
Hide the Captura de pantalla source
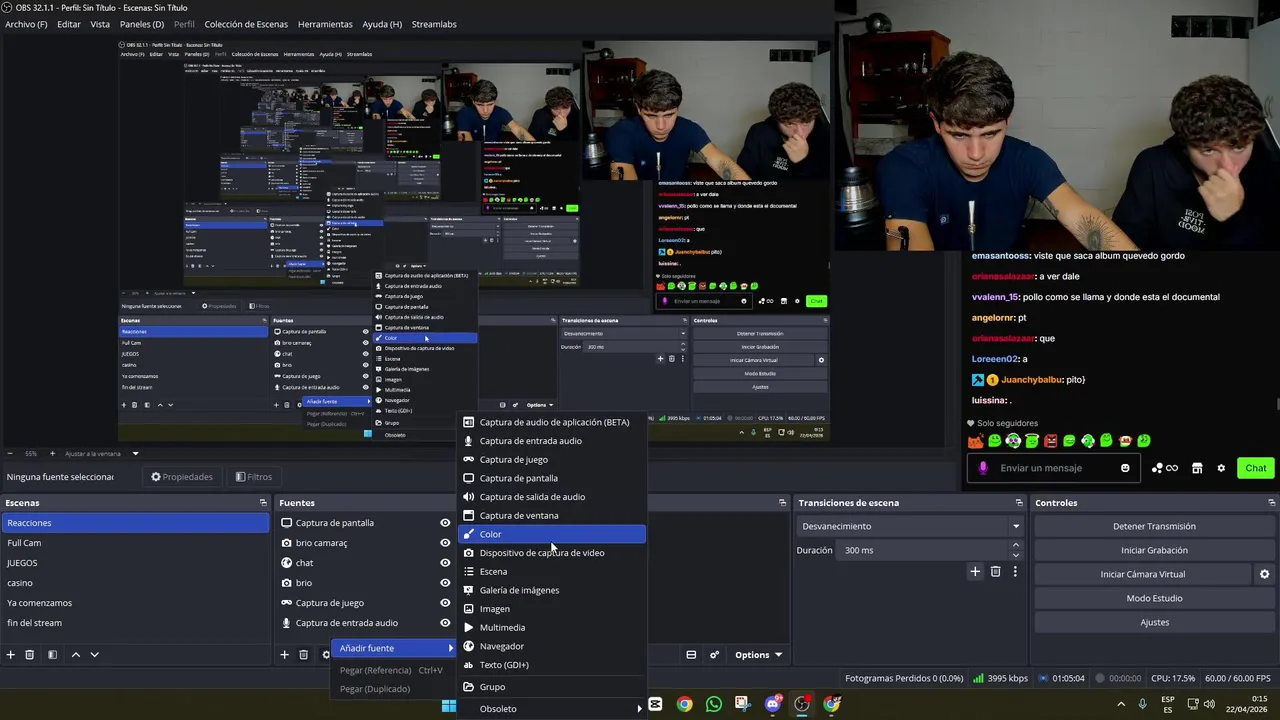(x=445, y=523)
